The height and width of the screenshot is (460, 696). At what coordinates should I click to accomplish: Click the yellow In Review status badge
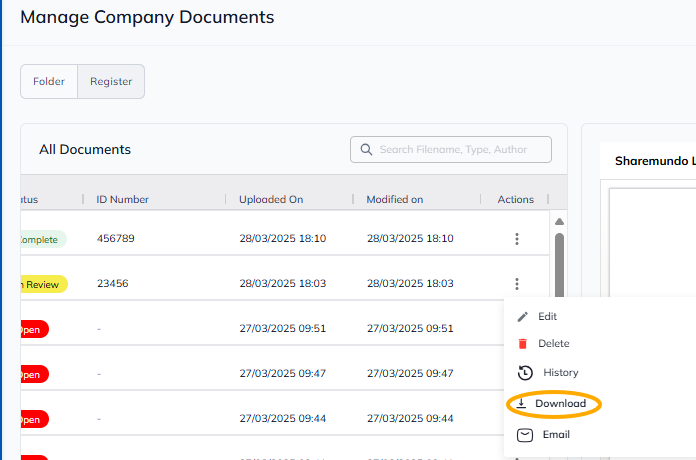pos(42,284)
